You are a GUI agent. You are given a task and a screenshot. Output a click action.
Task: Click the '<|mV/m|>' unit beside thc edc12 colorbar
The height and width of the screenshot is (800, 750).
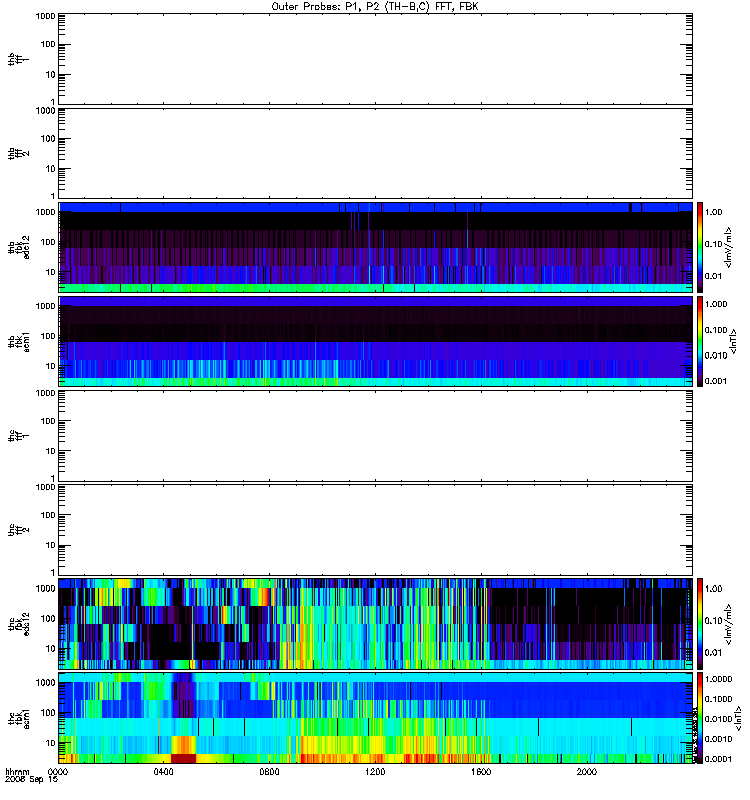[728, 624]
